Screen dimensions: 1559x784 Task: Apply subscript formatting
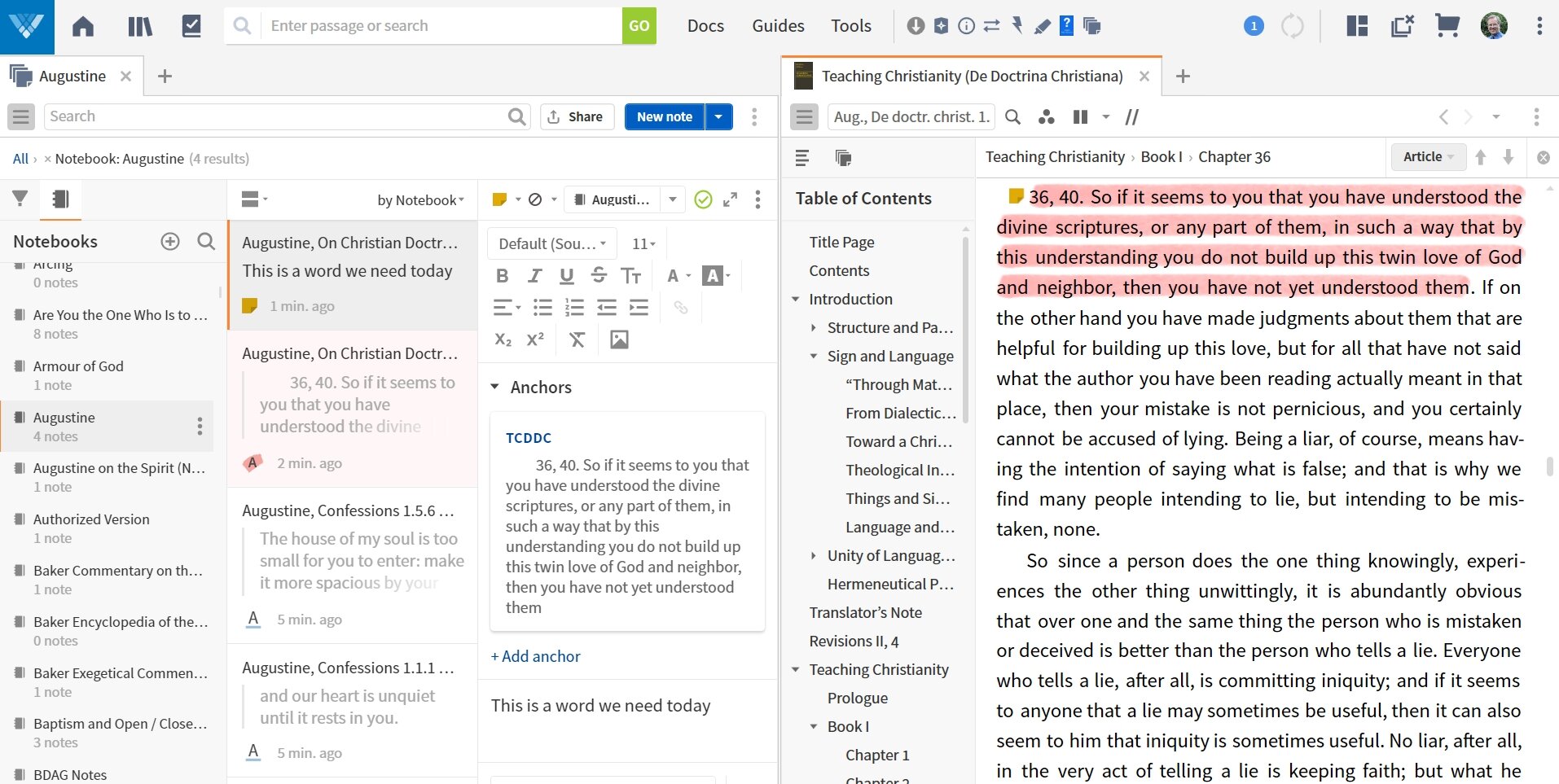[x=503, y=339]
